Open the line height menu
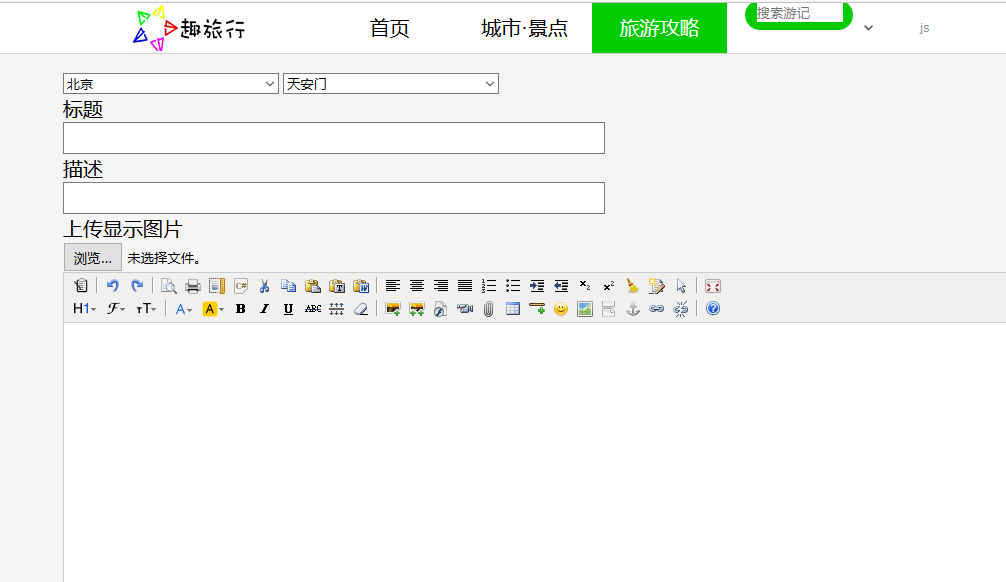 (337, 309)
